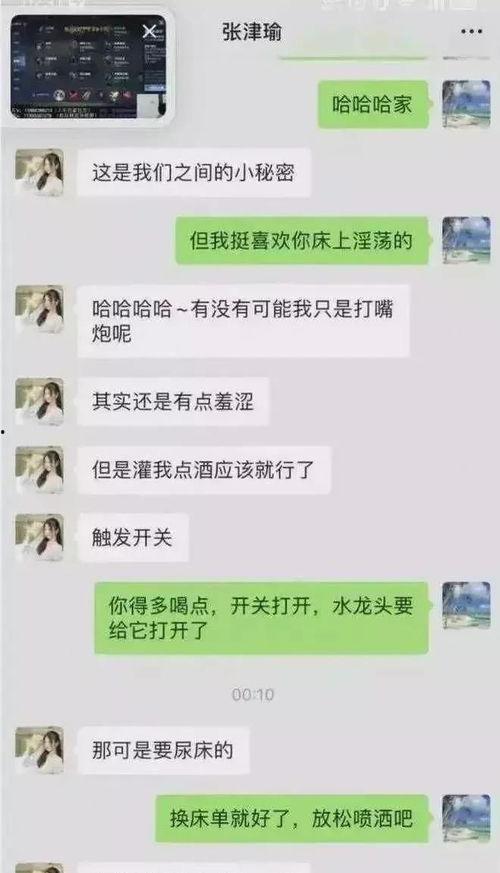Tap beach avatar beside 但我挺喜欢你 message
The width and height of the screenshot is (500, 873).
(x=466, y=240)
